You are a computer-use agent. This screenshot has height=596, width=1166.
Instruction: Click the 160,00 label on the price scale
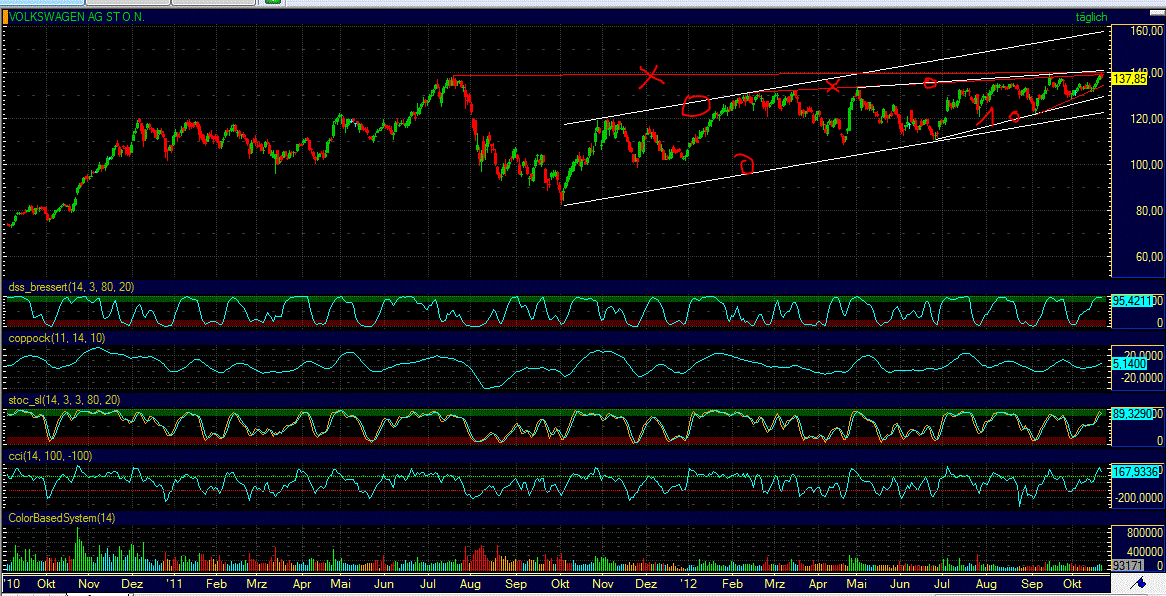click(x=1145, y=31)
